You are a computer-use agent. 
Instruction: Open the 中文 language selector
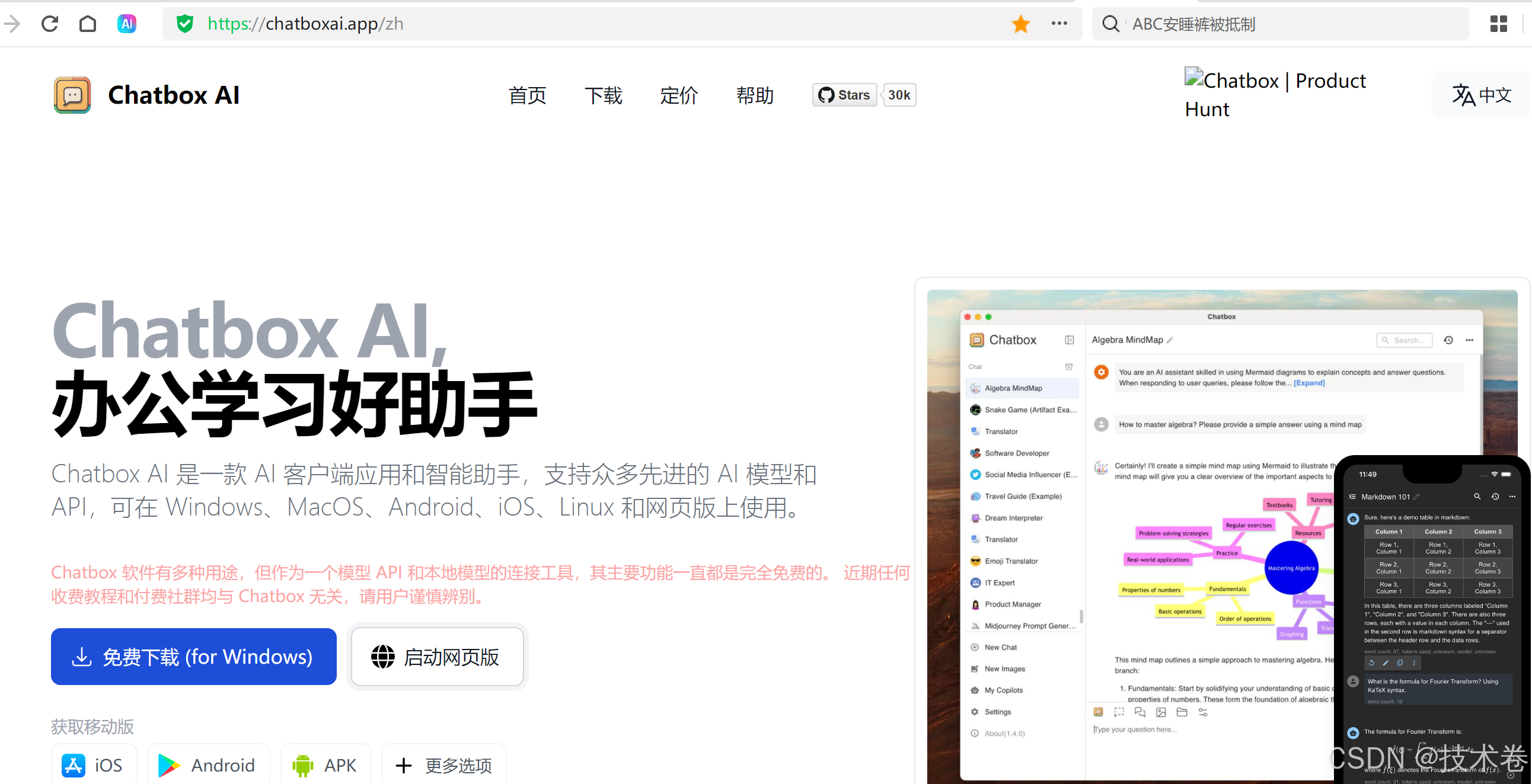1482,95
